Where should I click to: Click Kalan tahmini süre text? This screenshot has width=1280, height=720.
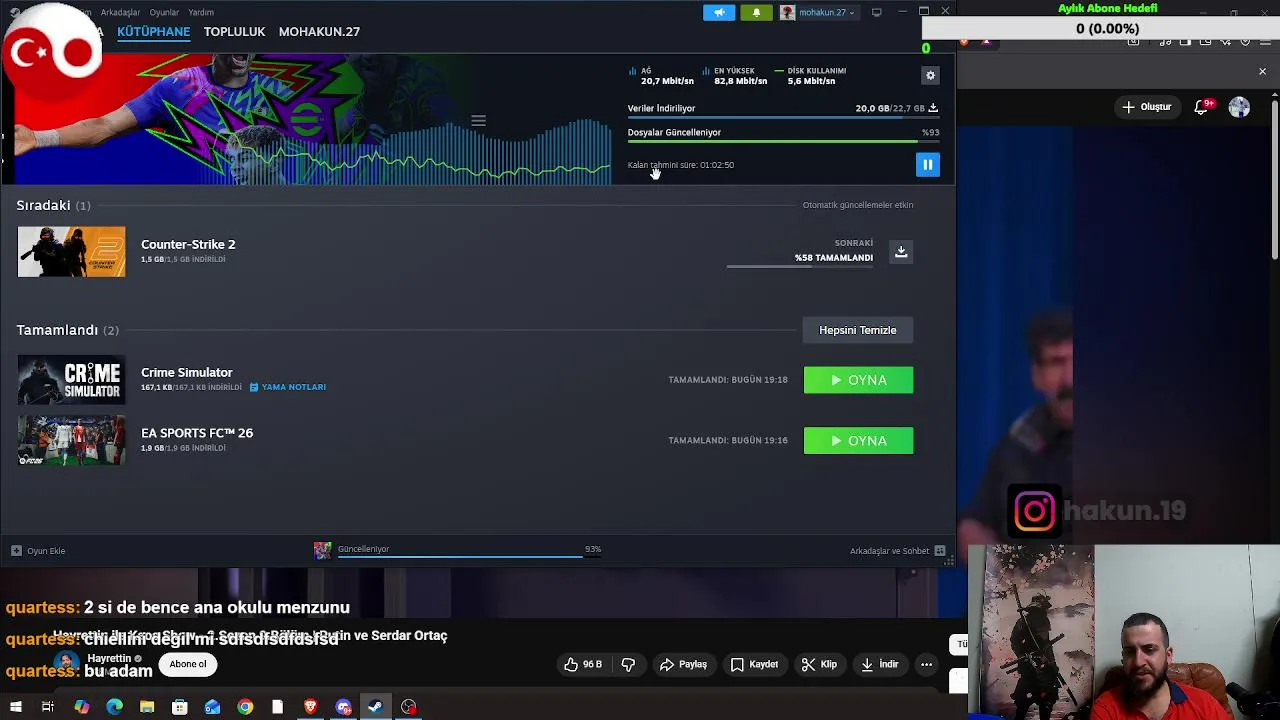point(680,165)
